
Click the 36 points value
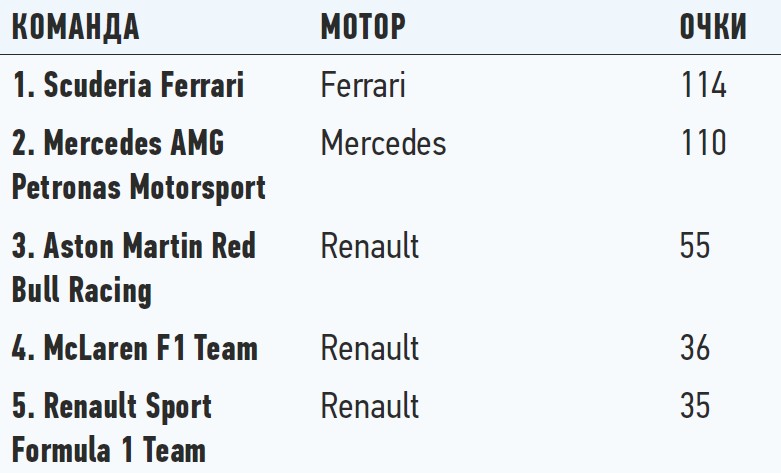pos(695,348)
